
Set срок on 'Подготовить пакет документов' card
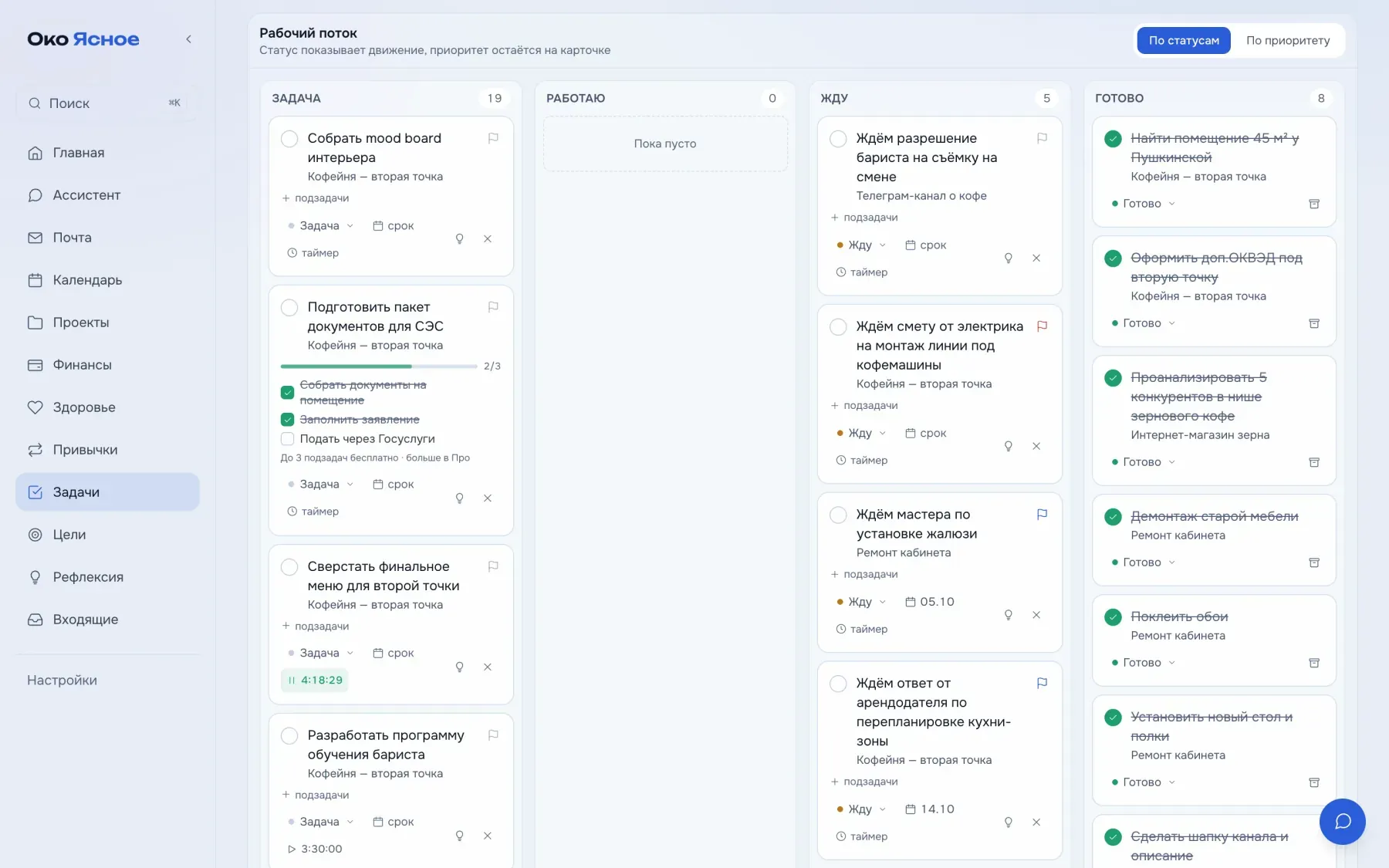pos(394,485)
